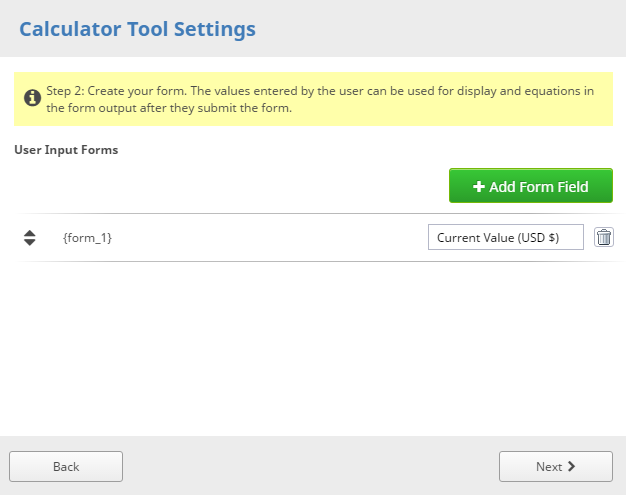Click the Calculator Tool Settings heading
Screen dimensions: 626x495
tap(137, 29)
